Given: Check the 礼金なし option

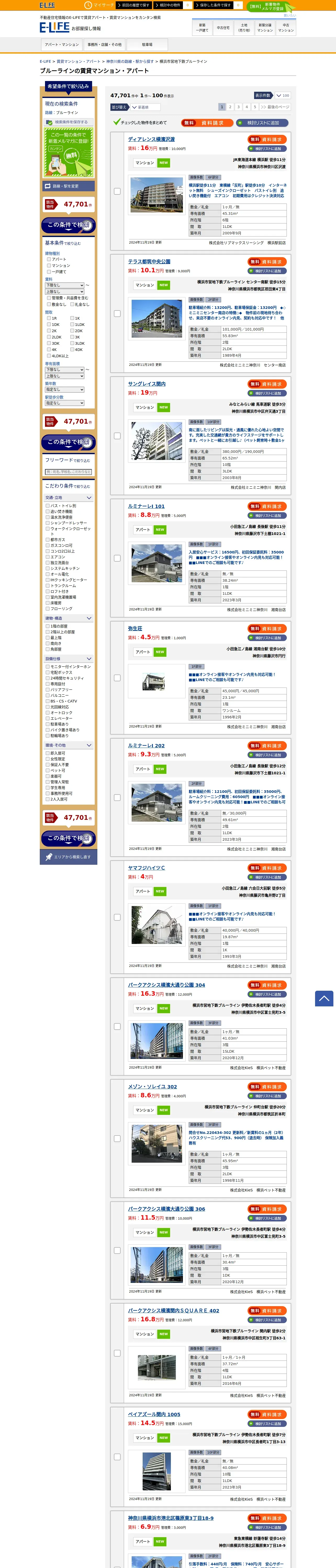Looking at the screenshot, I should tap(72, 304).
